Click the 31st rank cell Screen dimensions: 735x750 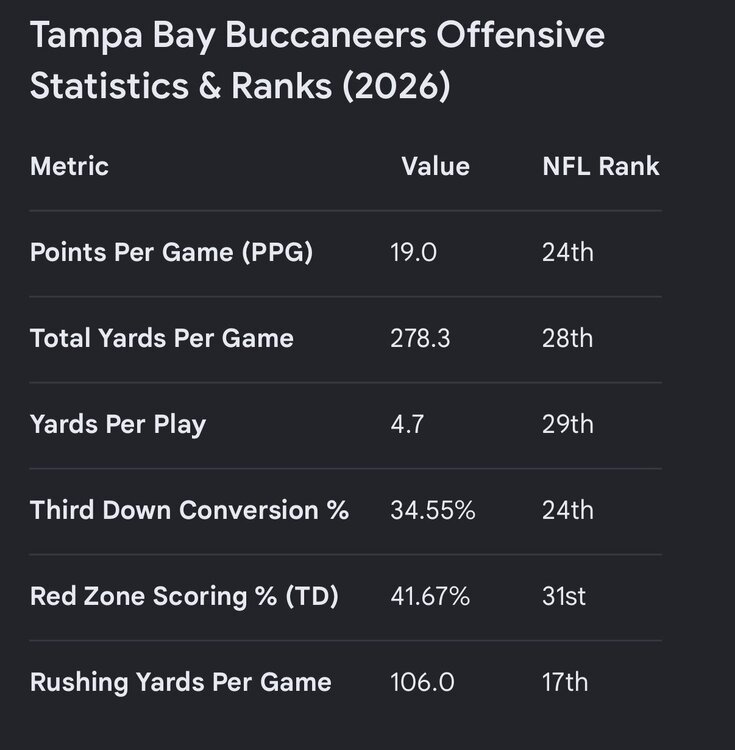564,596
